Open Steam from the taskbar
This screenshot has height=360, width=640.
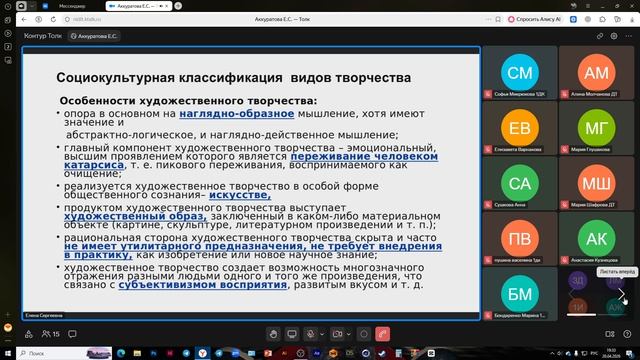(x=382, y=353)
